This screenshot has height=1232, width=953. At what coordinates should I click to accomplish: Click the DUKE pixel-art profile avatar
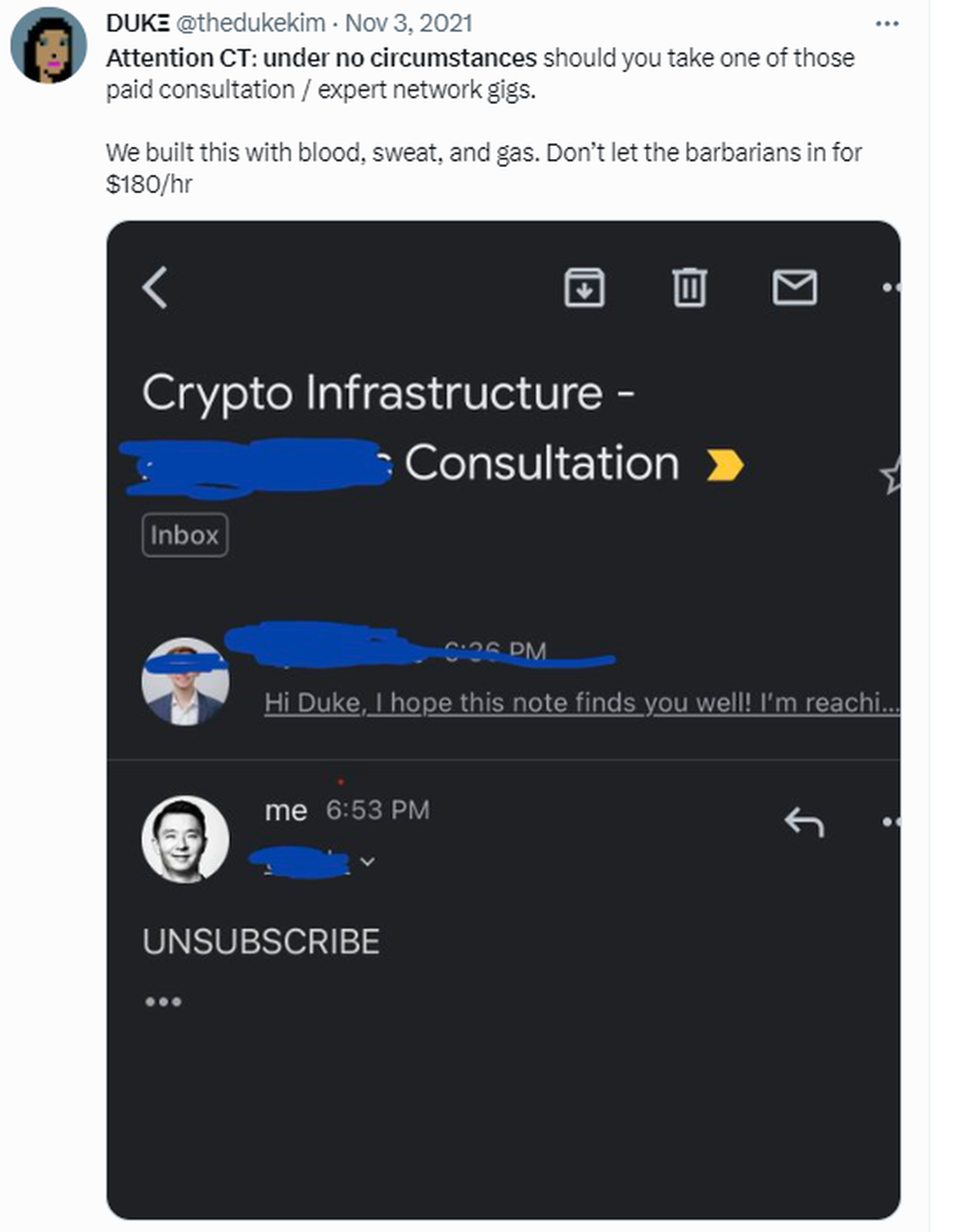pyautogui.click(x=48, y=45)
